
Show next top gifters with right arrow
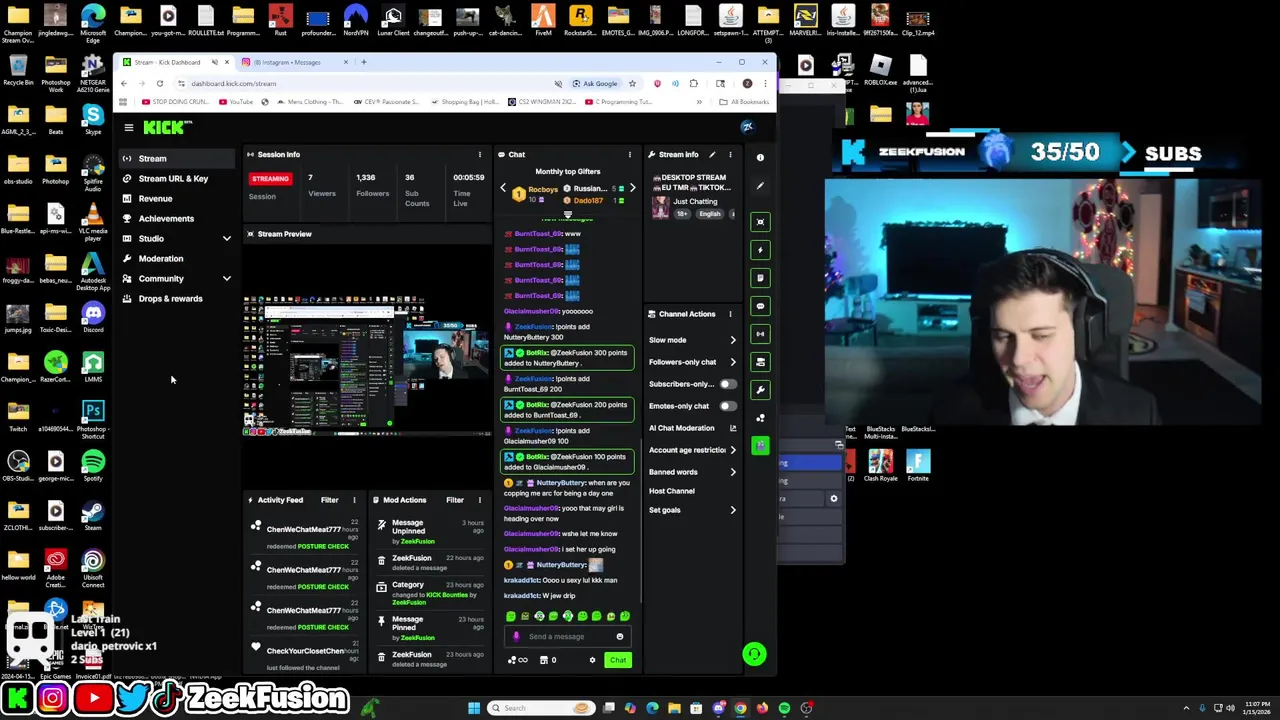(x=632, y=188)
